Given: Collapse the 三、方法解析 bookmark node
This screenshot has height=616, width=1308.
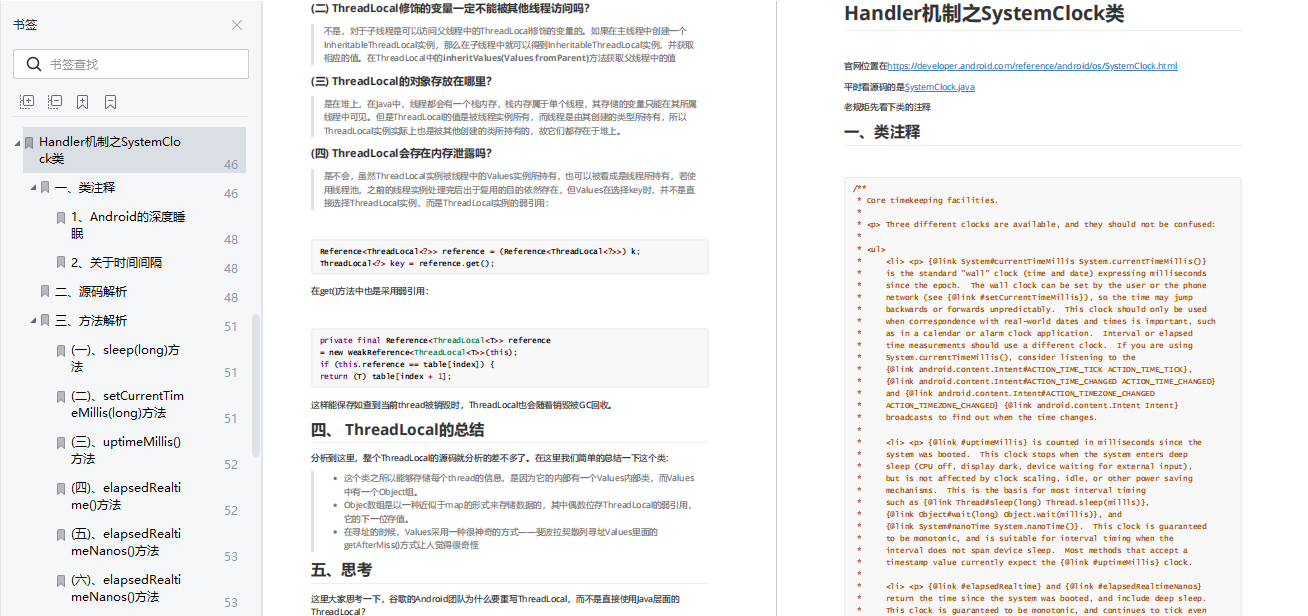Looking at the screenshot, I should coord(32,321).
